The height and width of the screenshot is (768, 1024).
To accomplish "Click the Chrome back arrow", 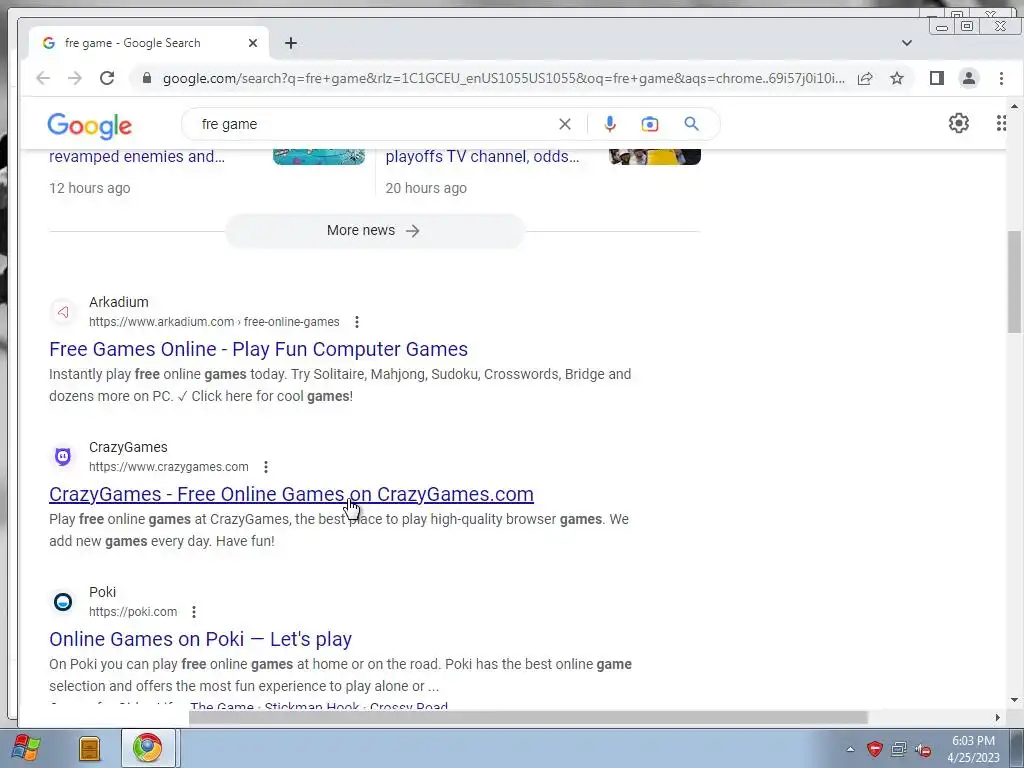I will click(43, 78).
